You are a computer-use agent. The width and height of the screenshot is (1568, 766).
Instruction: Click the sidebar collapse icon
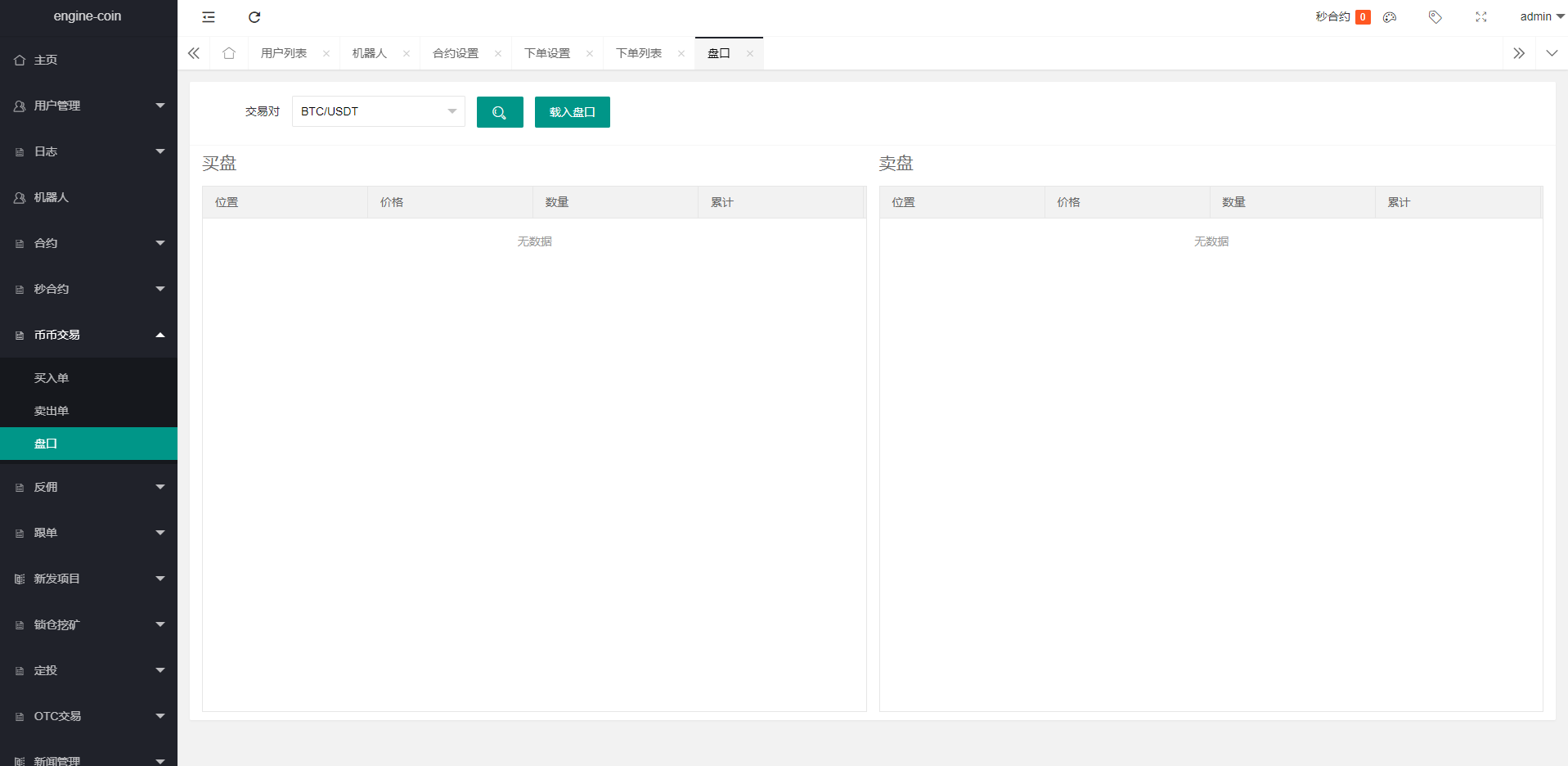[x=209, y=17]
